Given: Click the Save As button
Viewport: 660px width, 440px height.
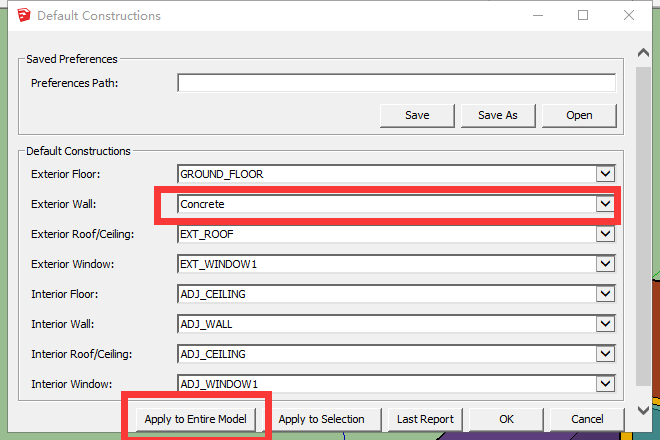Looking at the screenshot, I should click(497, 115).
